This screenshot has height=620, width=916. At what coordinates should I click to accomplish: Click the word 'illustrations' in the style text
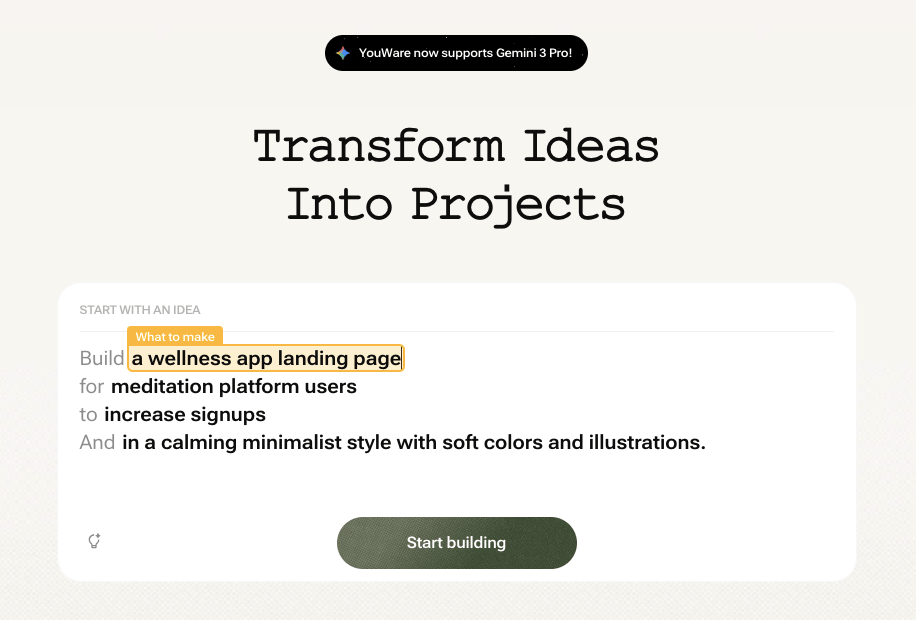click(x=647, y=442)
